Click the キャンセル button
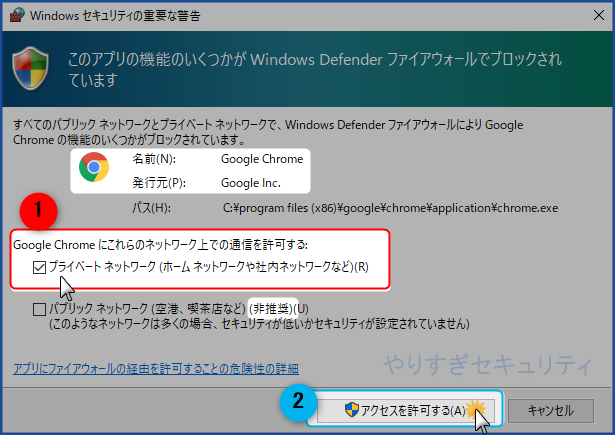This screenshot has width=615, height=435. [551, 411]
